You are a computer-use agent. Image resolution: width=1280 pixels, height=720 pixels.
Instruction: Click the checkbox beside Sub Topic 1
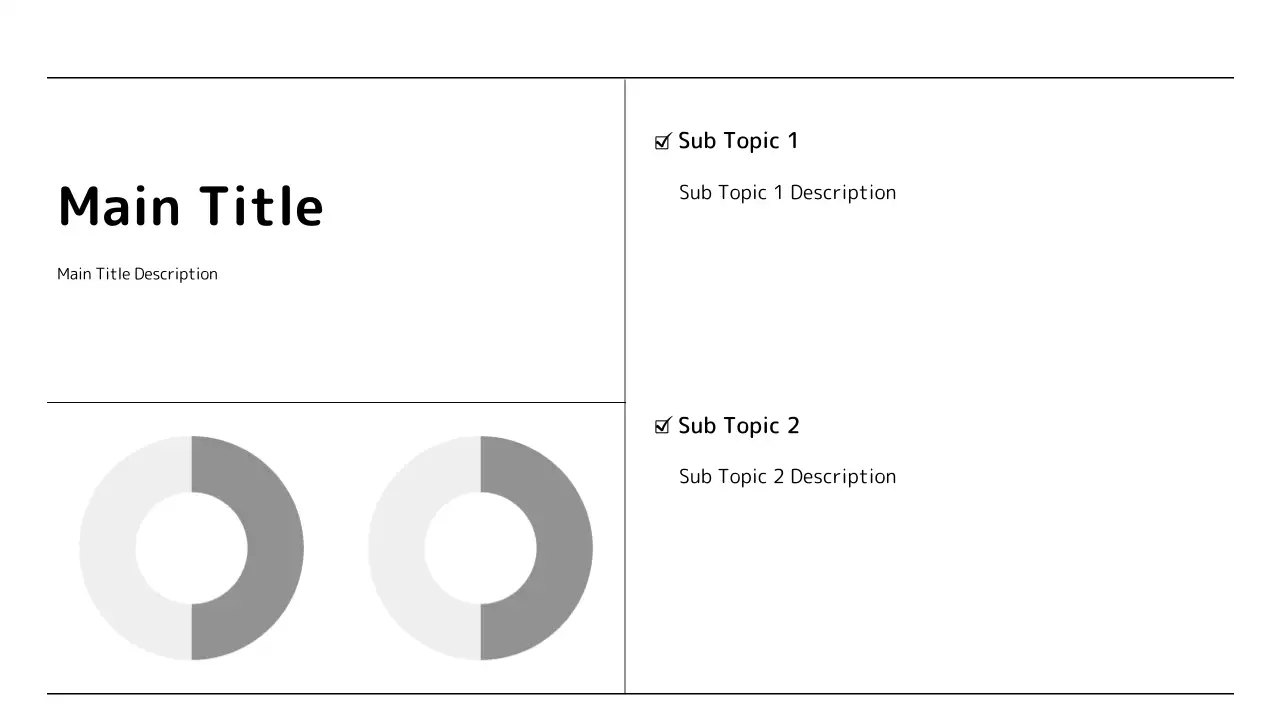pyautogui.click(x=662, y=142)
